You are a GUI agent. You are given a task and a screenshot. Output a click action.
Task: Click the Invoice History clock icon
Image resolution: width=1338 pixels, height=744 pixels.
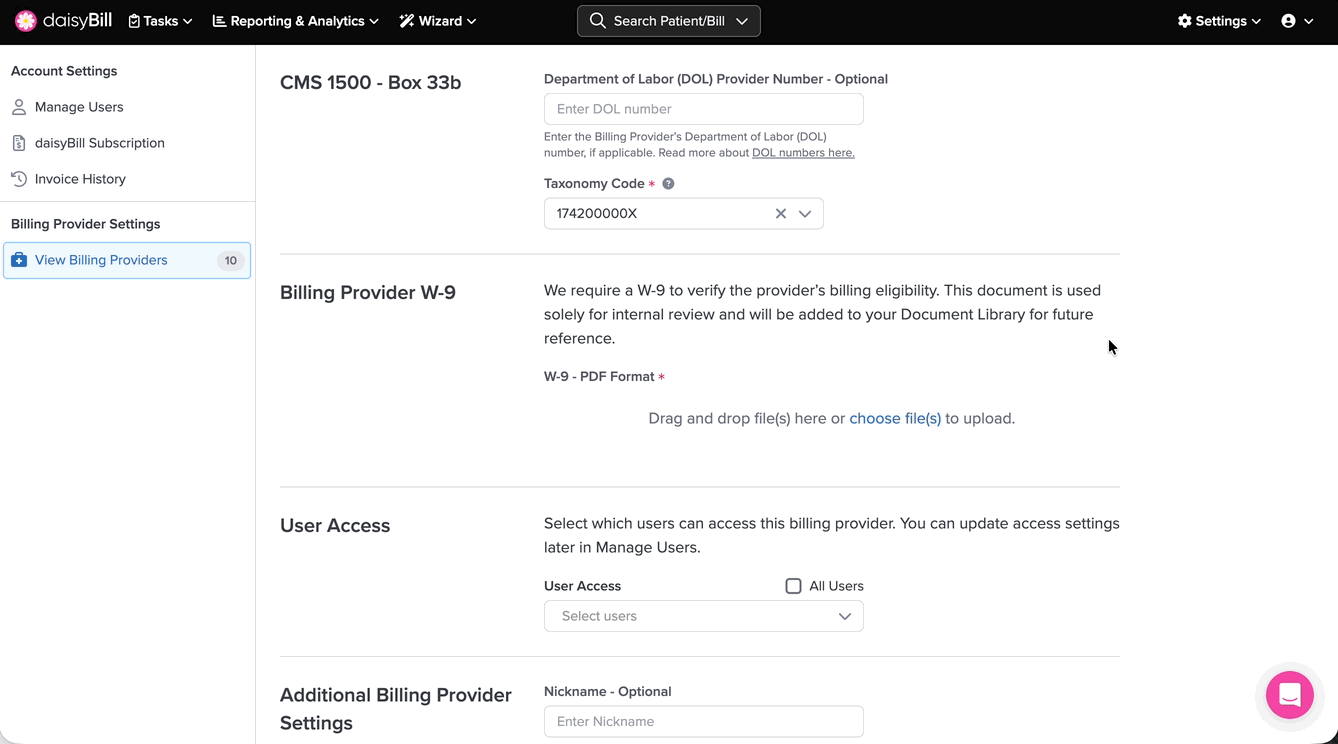click(19, 179)
